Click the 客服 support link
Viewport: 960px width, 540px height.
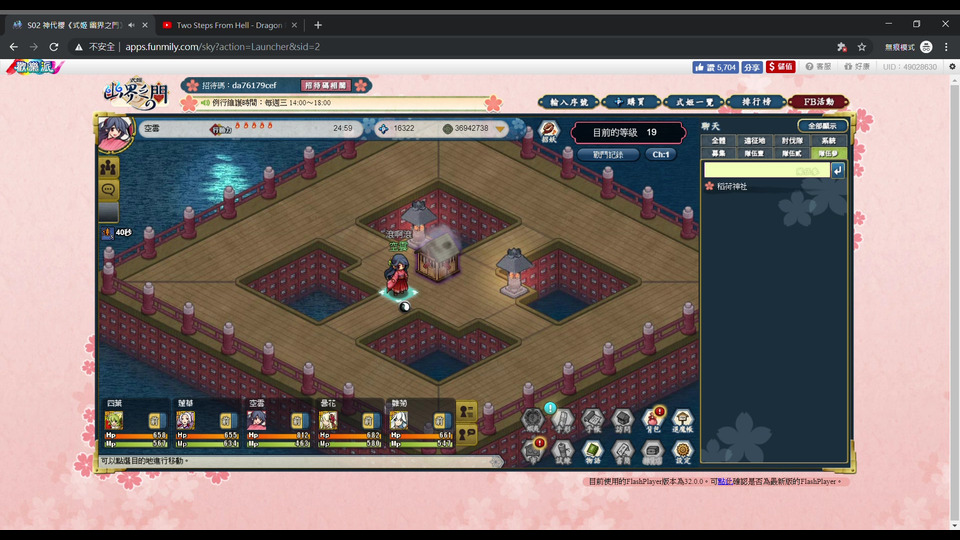point(818,67)
